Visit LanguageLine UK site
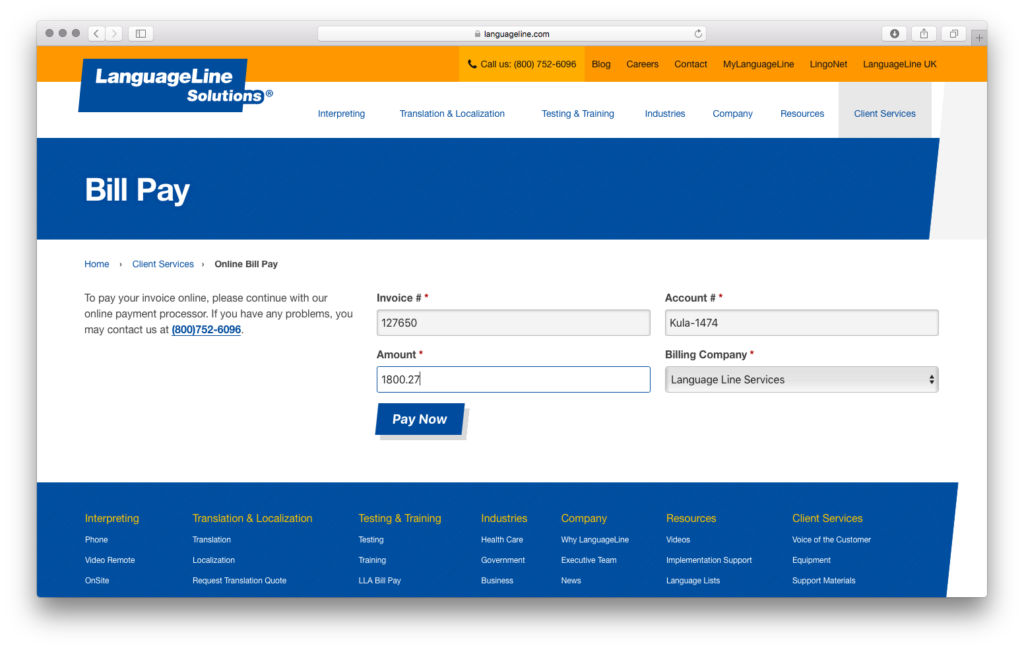 point(899,64)
